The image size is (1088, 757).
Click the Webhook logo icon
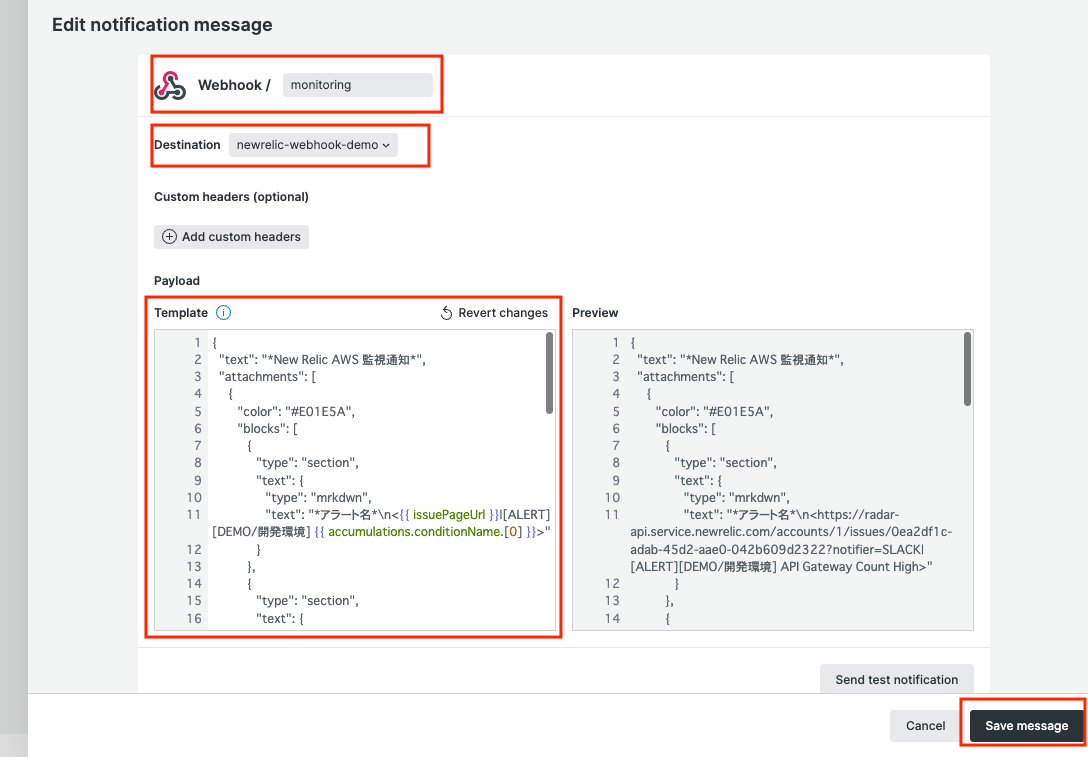[170, 86]
